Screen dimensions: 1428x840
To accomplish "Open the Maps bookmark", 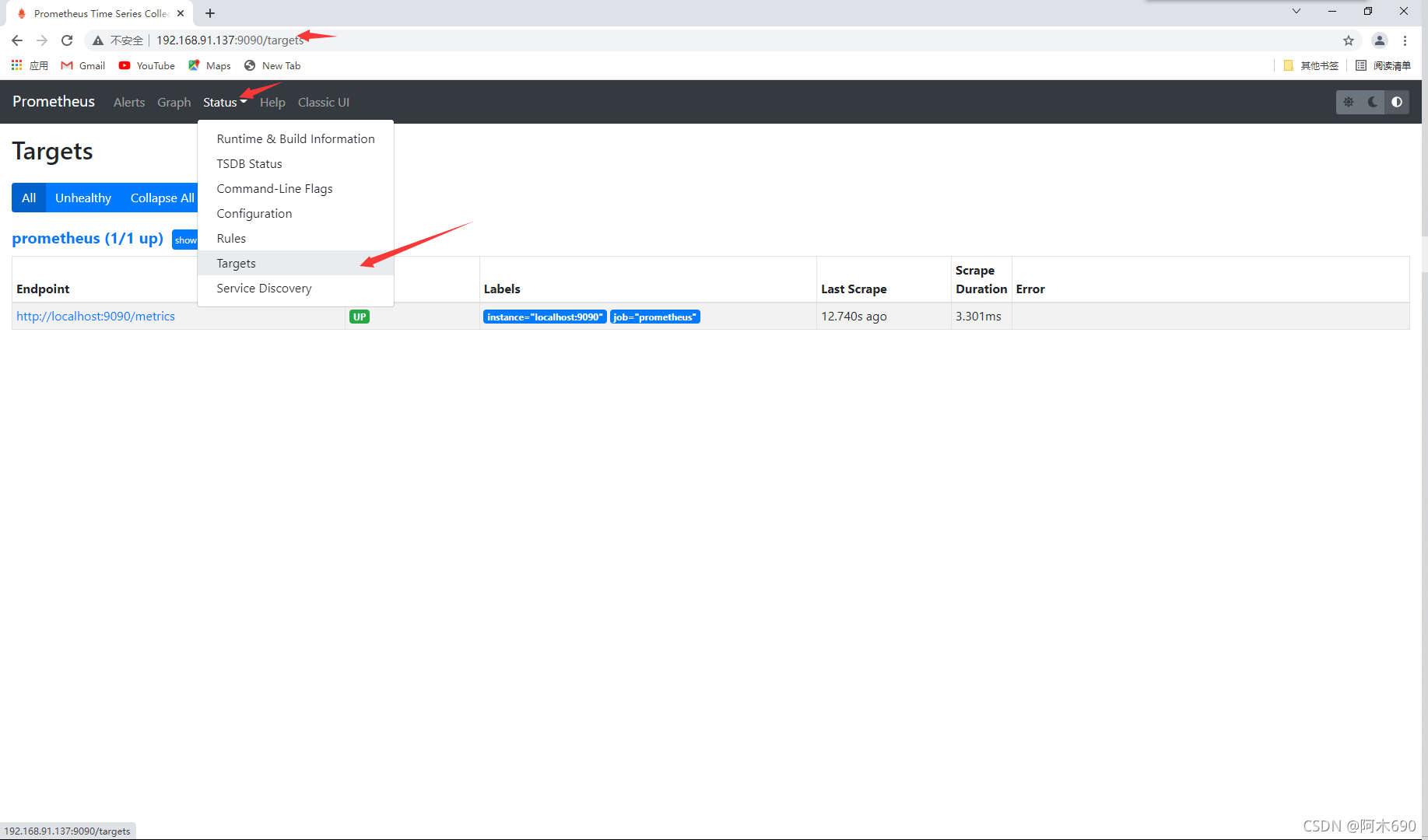I will click(x=209, y=65).
